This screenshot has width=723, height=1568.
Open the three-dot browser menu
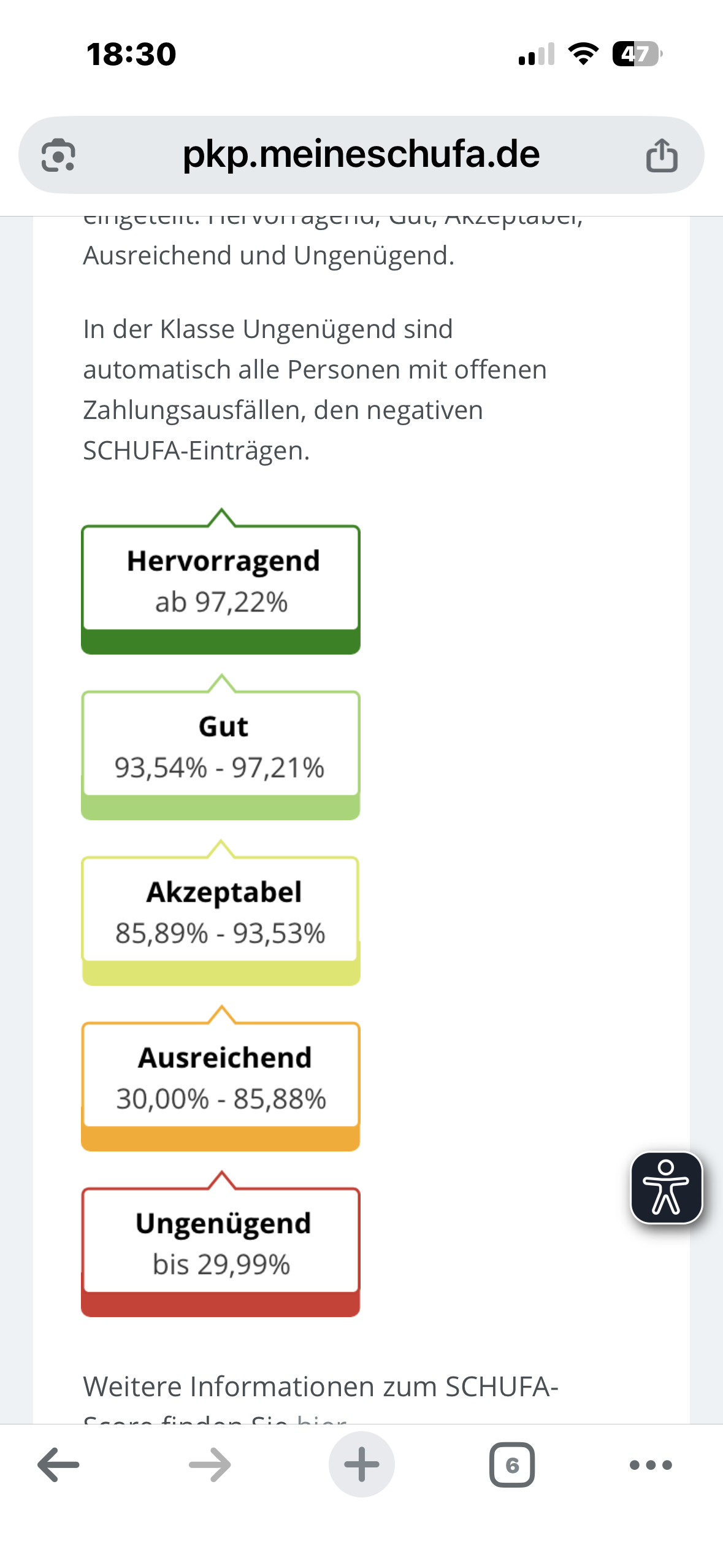(x=651, y=1465)
